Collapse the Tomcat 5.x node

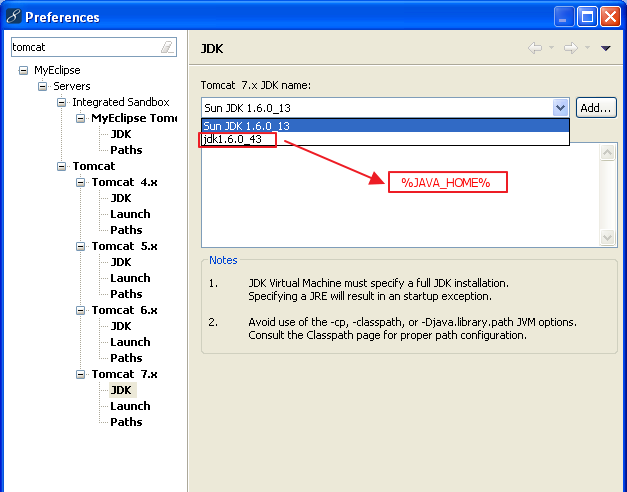tap(80, 246)
